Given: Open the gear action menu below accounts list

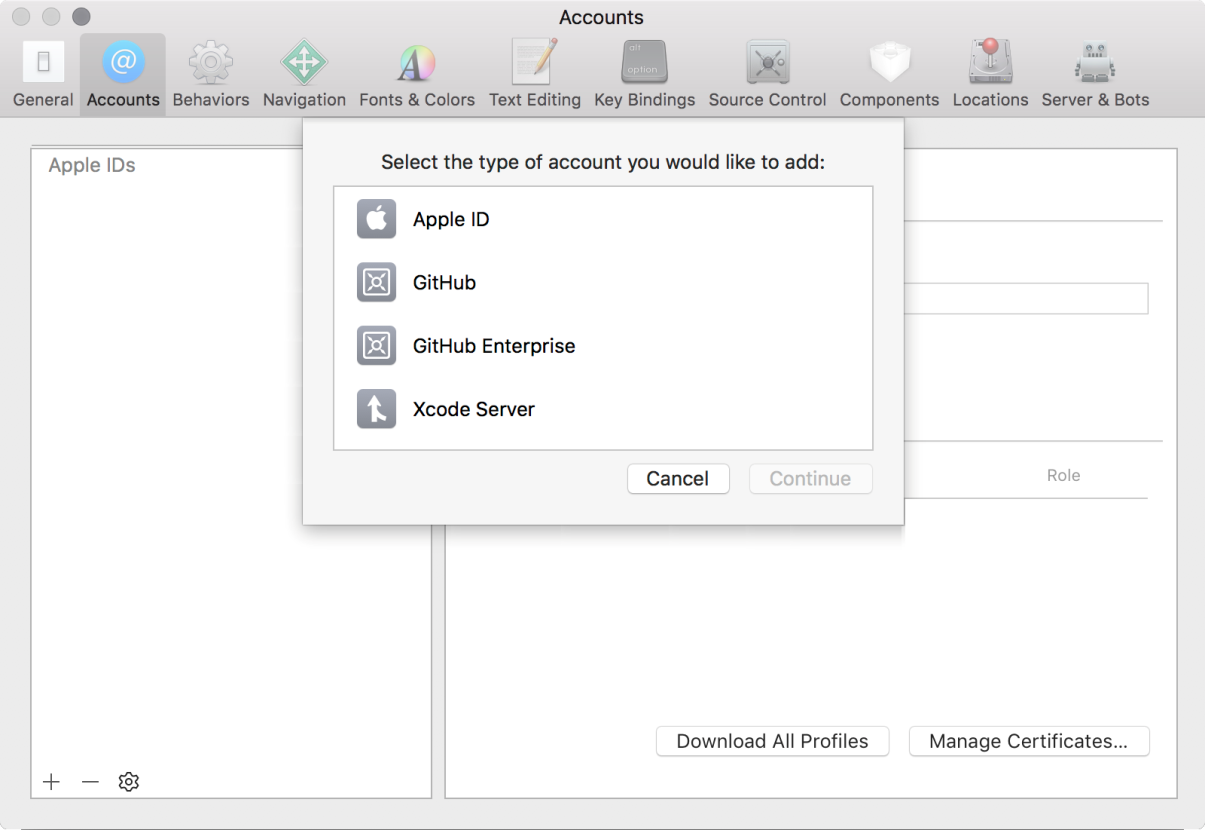Looking at the screenshot, I should tap(128, 782).
